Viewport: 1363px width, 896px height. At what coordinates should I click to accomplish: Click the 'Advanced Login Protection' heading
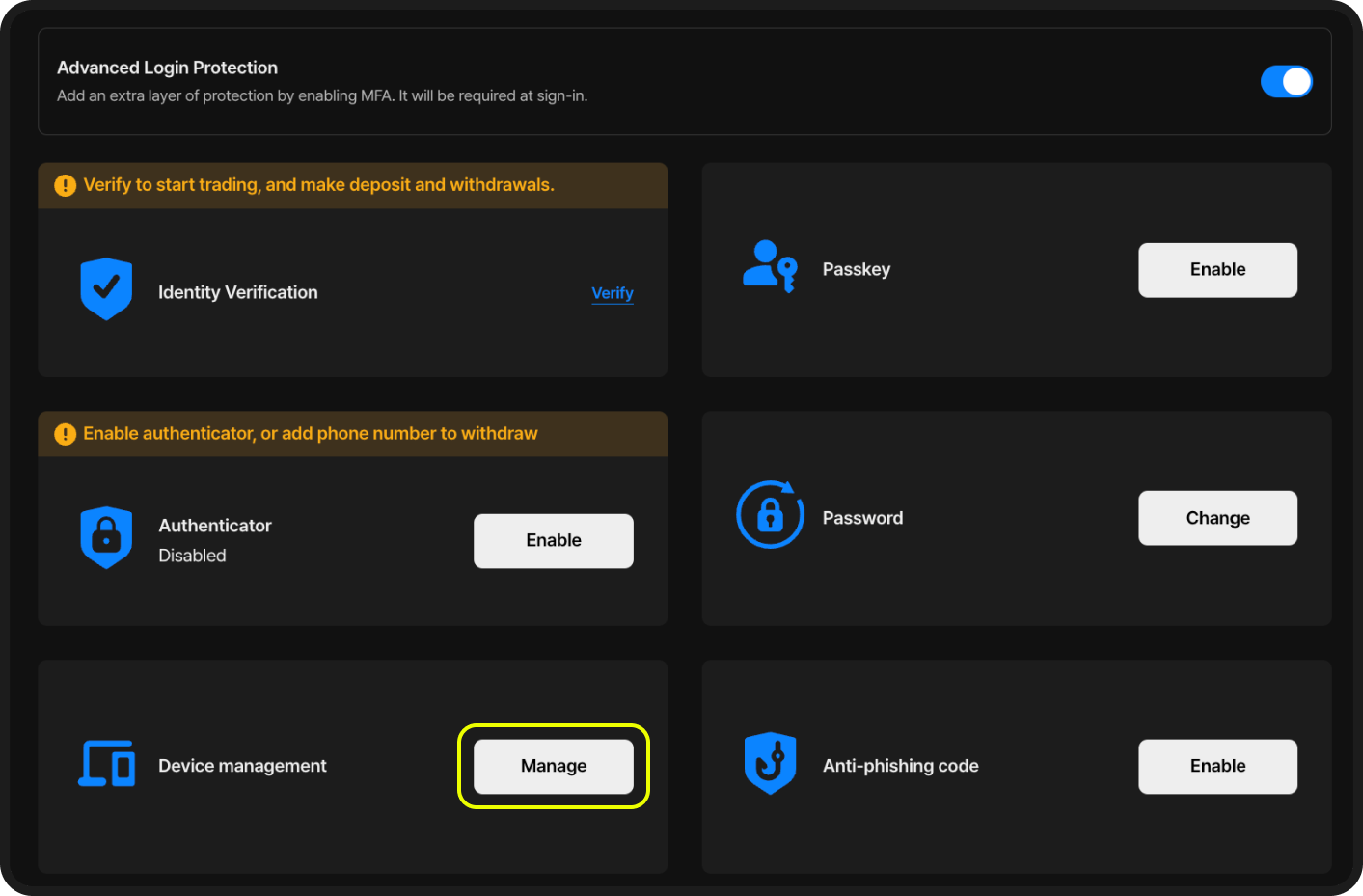click(167, 68)
